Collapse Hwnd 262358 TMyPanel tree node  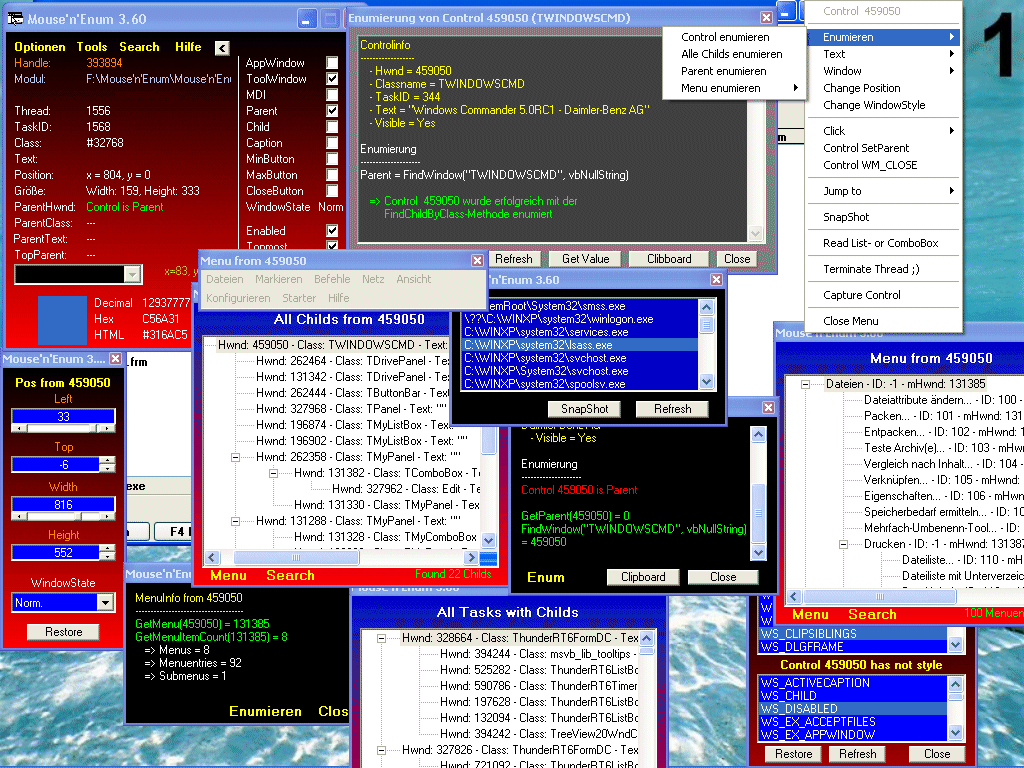point(237,456)
